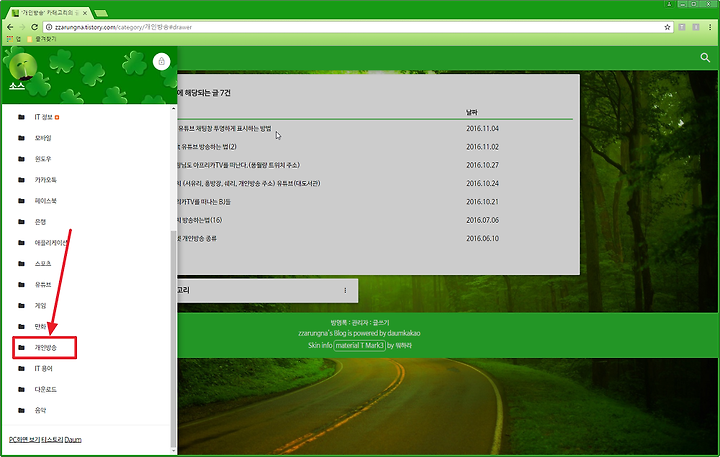Open the 페이스북 category
The width and height of the screenshot is (720, 457).
pyautogui.click(x=45, y=201)
